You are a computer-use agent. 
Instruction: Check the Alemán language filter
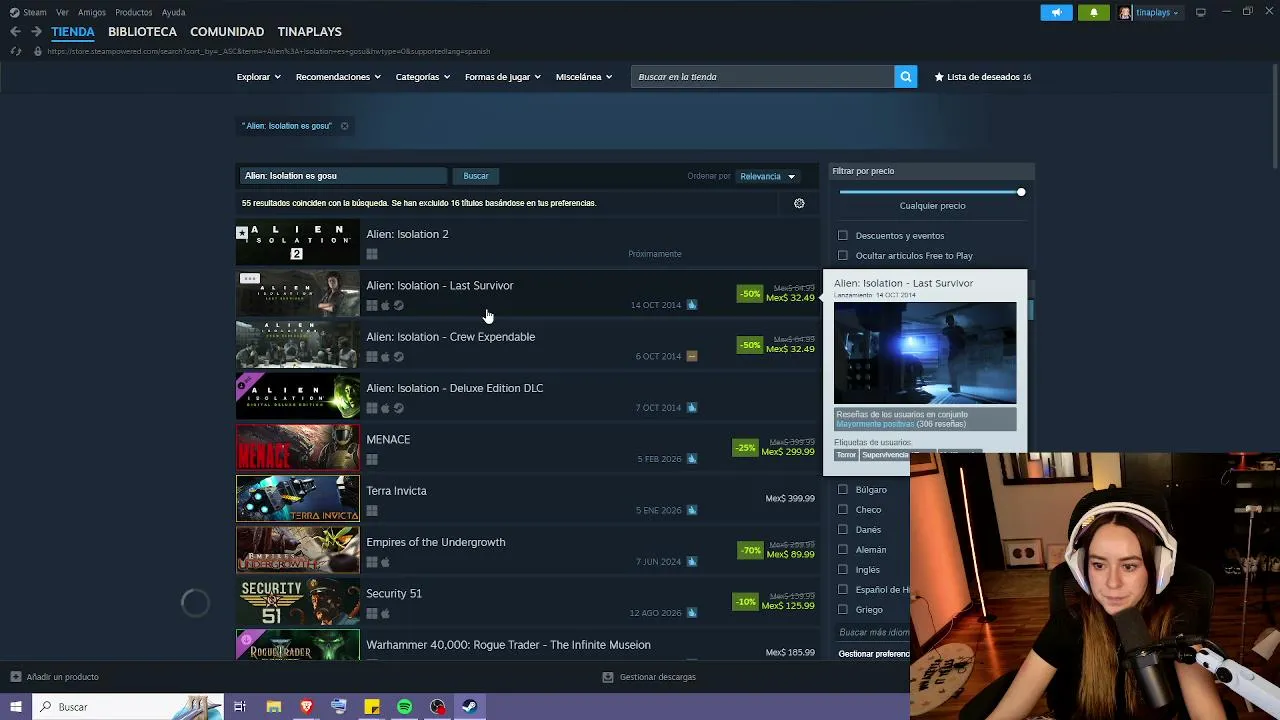(x=843, y=550)
